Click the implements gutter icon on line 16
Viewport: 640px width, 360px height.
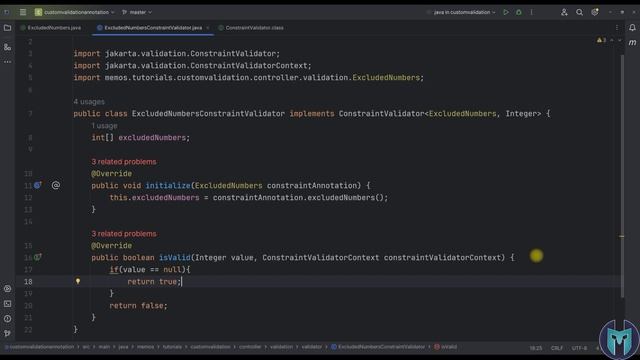(38, 257)
